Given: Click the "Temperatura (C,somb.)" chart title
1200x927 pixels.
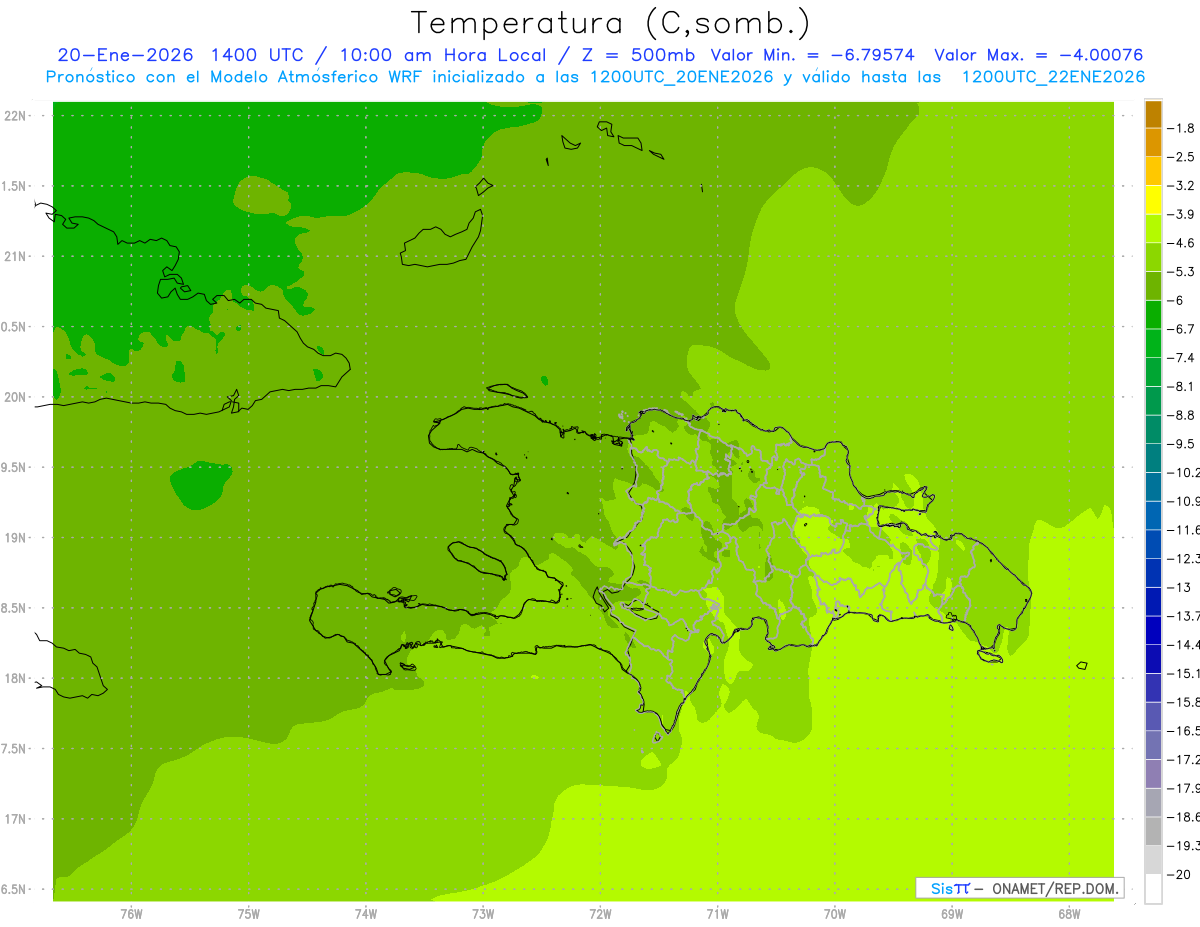Looking at the screenshot, I should pos(611,24).
